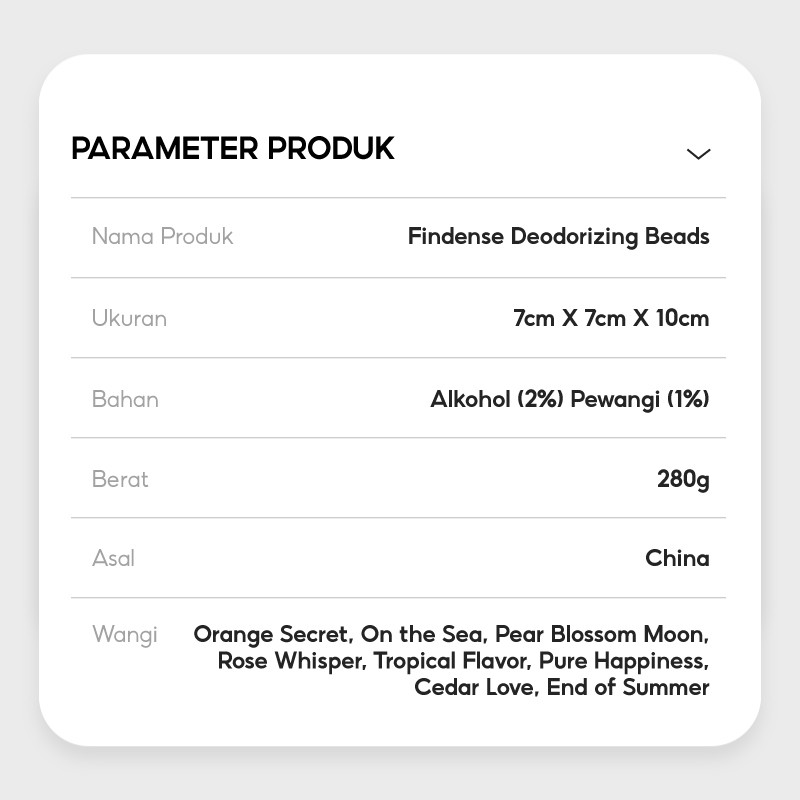
Task: Select the Wangi row label
Action: coord(125,635)
